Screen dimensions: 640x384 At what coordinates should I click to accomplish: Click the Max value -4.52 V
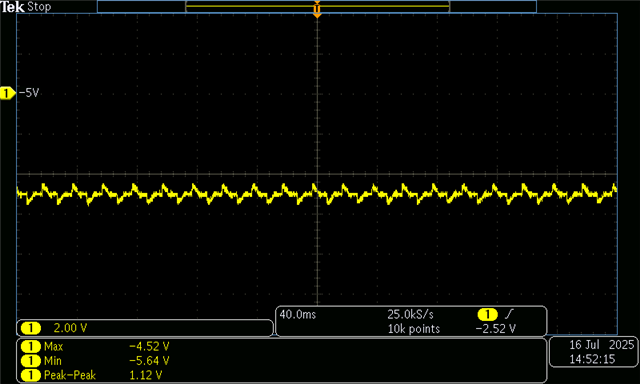[149, 346]
